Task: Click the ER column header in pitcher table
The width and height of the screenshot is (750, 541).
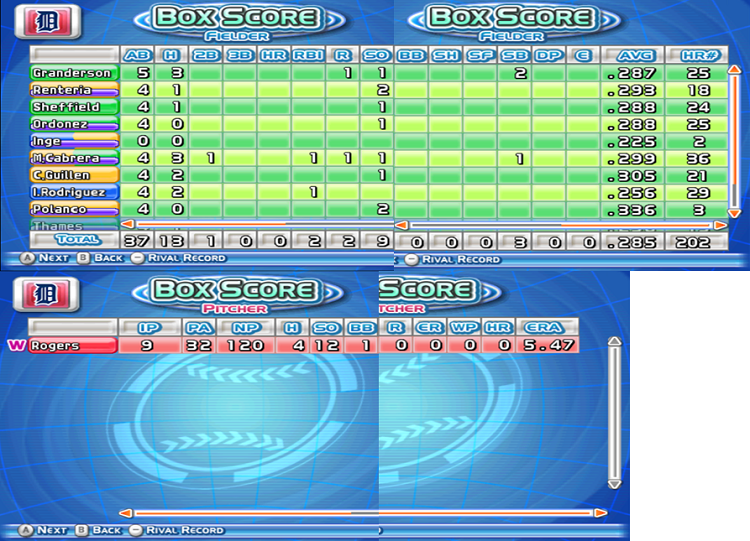Action: tap(429, 328)
